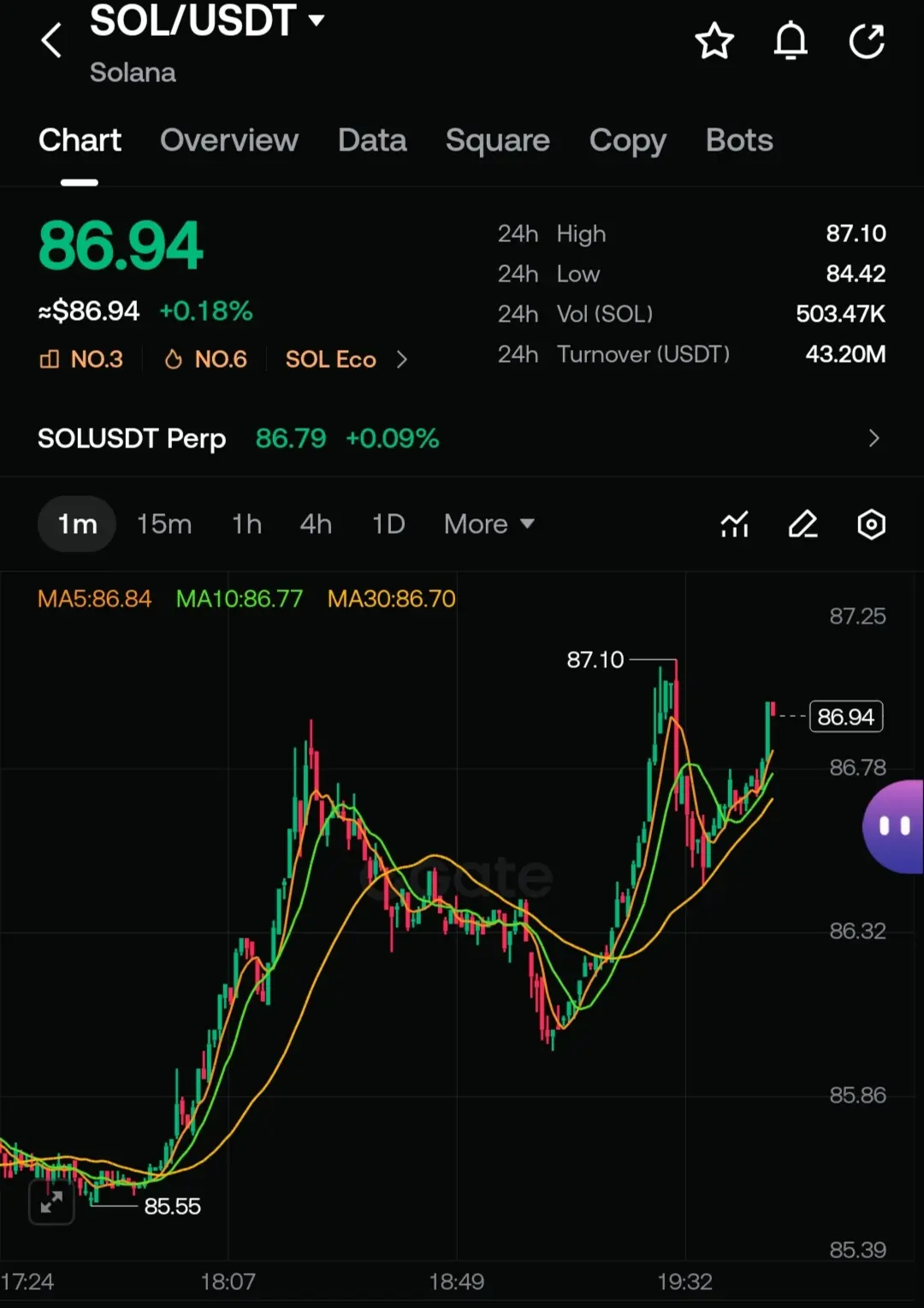Tap the 87.25 price axis label
The height and width of the screenshot is (1308, 924).
857,616
